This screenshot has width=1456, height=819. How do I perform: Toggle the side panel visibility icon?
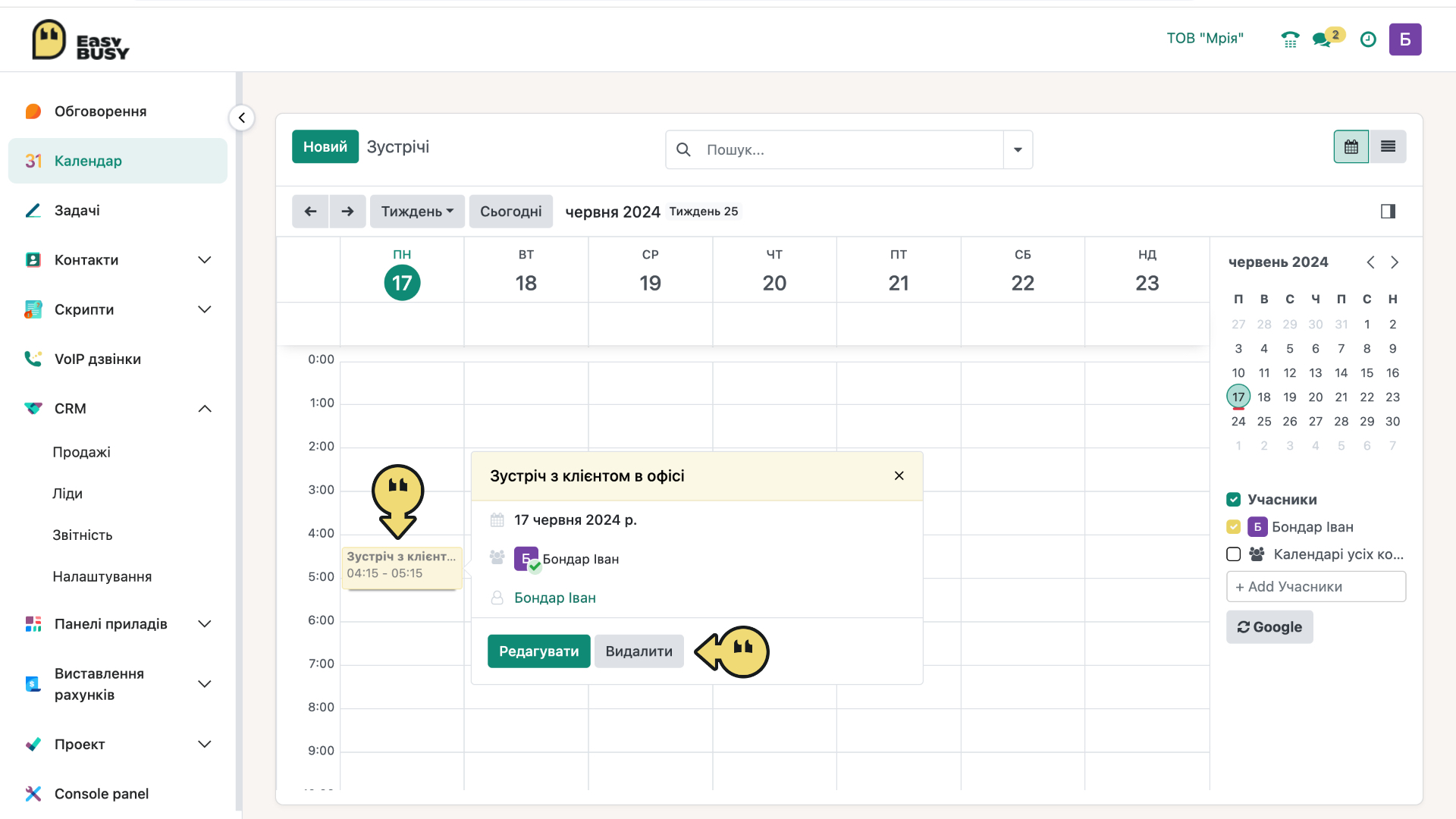point(1388,212)
